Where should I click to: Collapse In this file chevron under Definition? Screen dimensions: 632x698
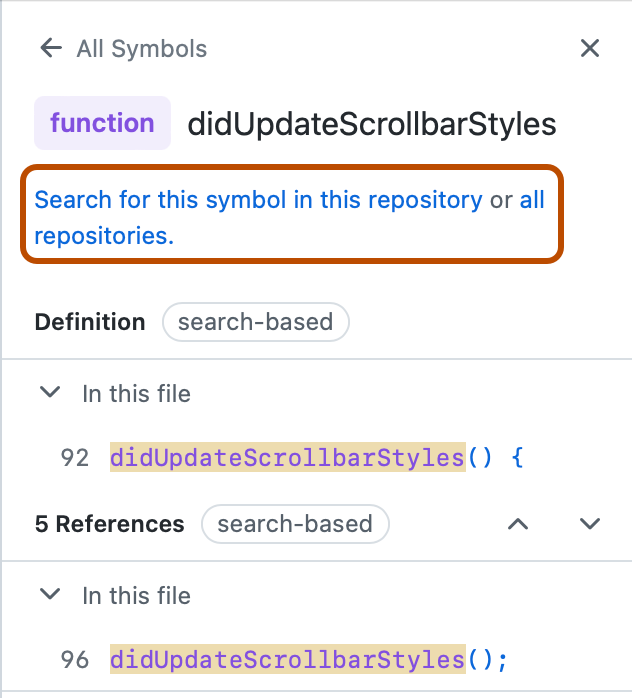click(49, 393)
